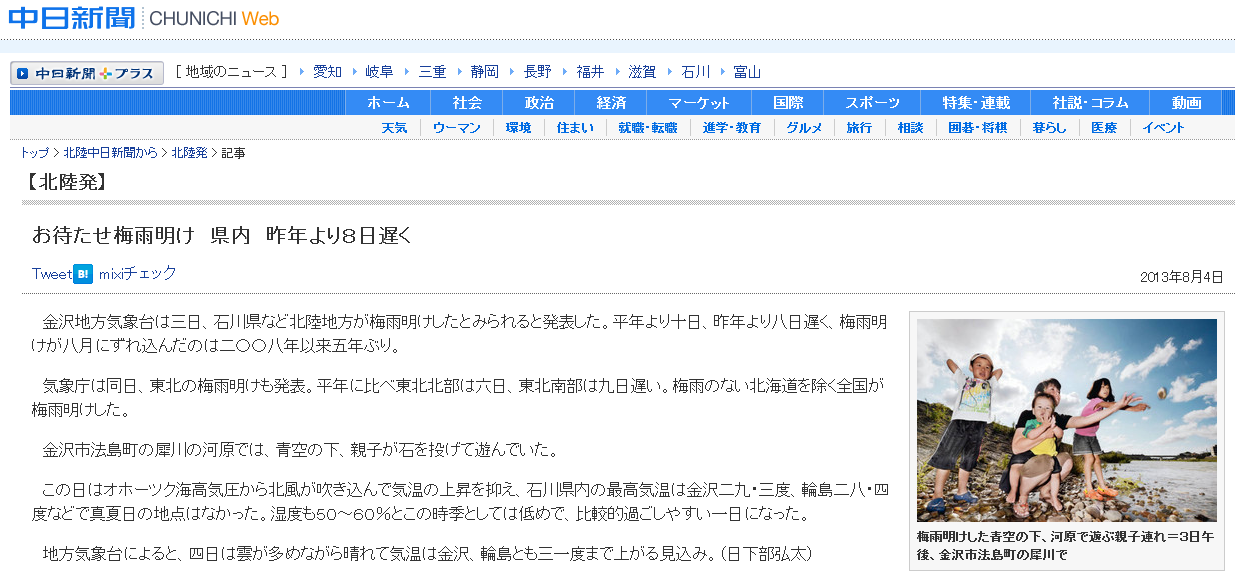Click the Chunichi Shimbun logo

click(x=72, y=18)
